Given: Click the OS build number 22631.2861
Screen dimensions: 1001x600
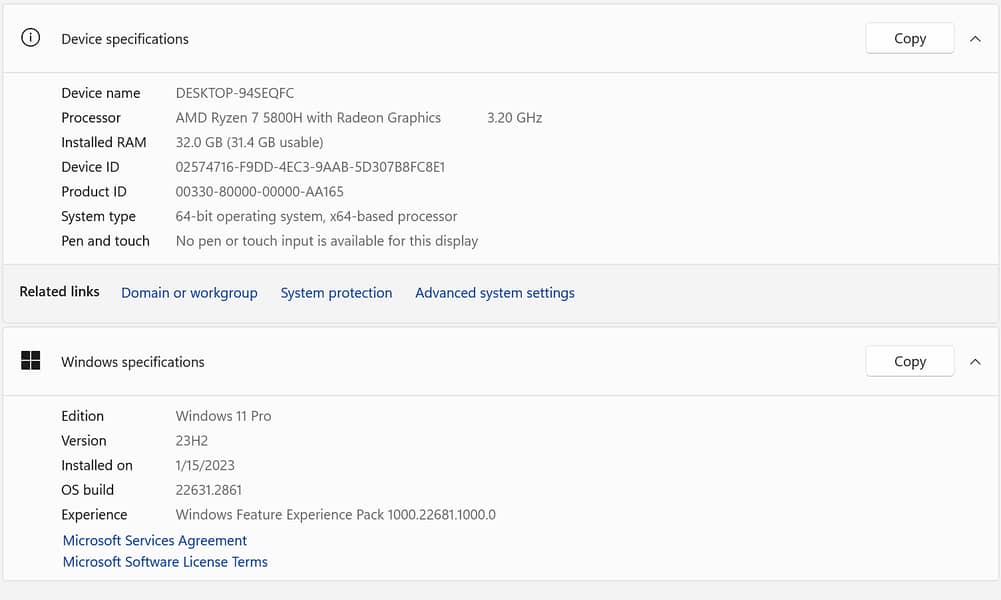Looking at the screenshot, I should point(209,490).
